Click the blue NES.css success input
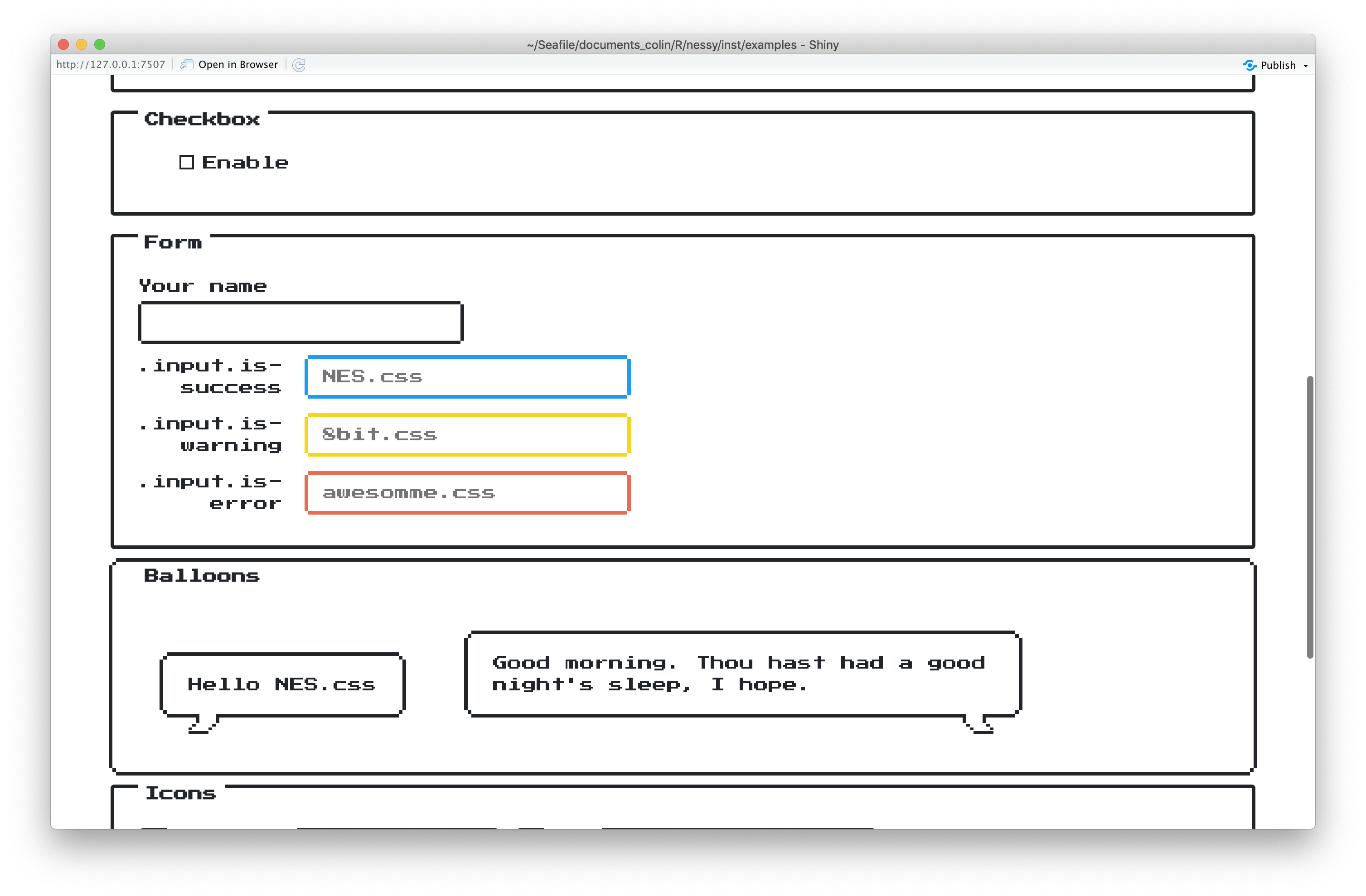This screenshot has height=896, width=1366. pyautogui.click(x=468, y=377)
